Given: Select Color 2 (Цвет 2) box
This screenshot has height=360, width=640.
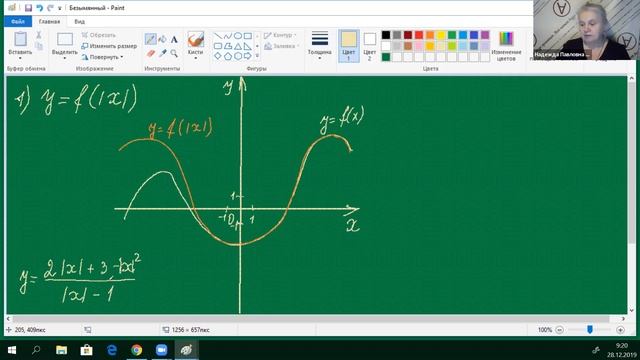Looking at the screenshot, I should tap(370, 46).
